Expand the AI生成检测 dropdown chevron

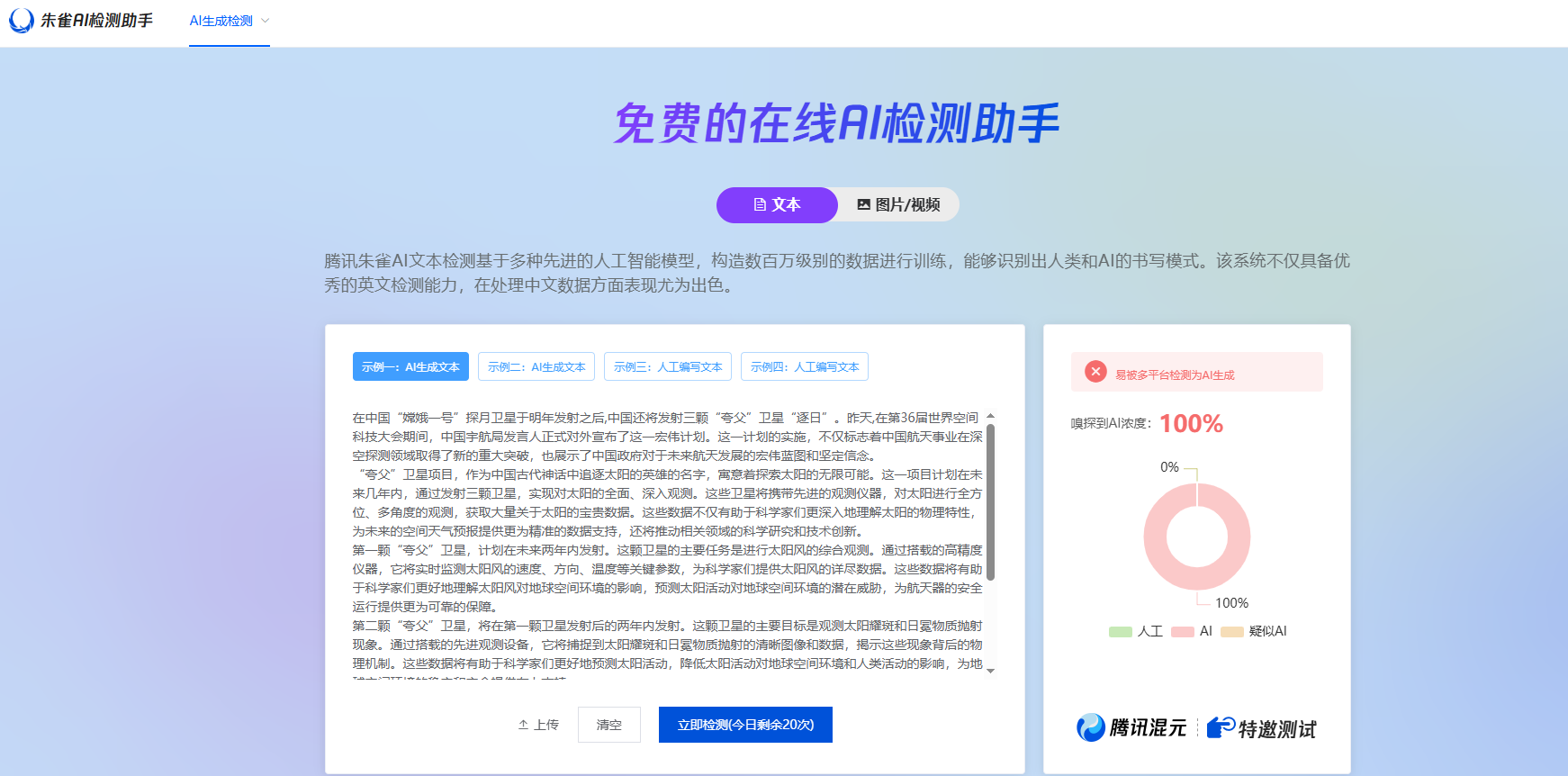tap(265, 21)
